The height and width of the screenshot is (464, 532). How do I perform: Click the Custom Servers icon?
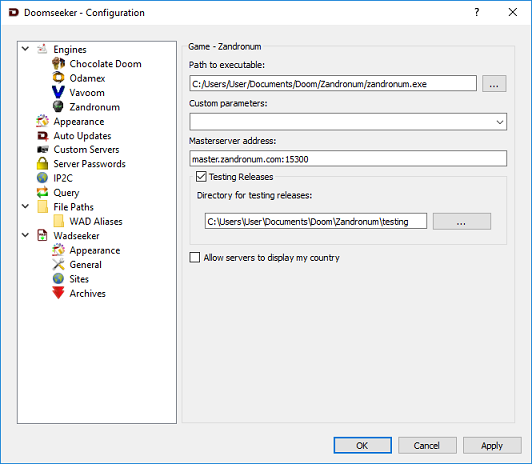coord(42,150)
